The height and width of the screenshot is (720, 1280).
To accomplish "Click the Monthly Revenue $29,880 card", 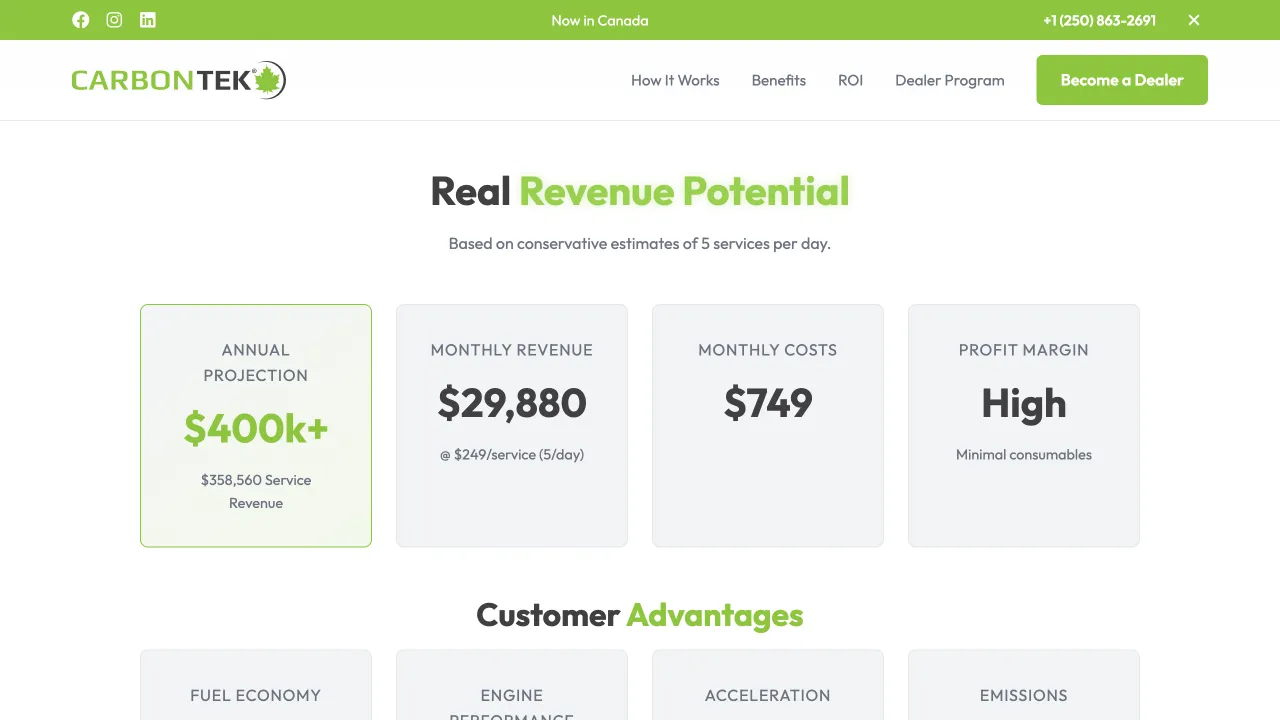I will click(511, 425).
